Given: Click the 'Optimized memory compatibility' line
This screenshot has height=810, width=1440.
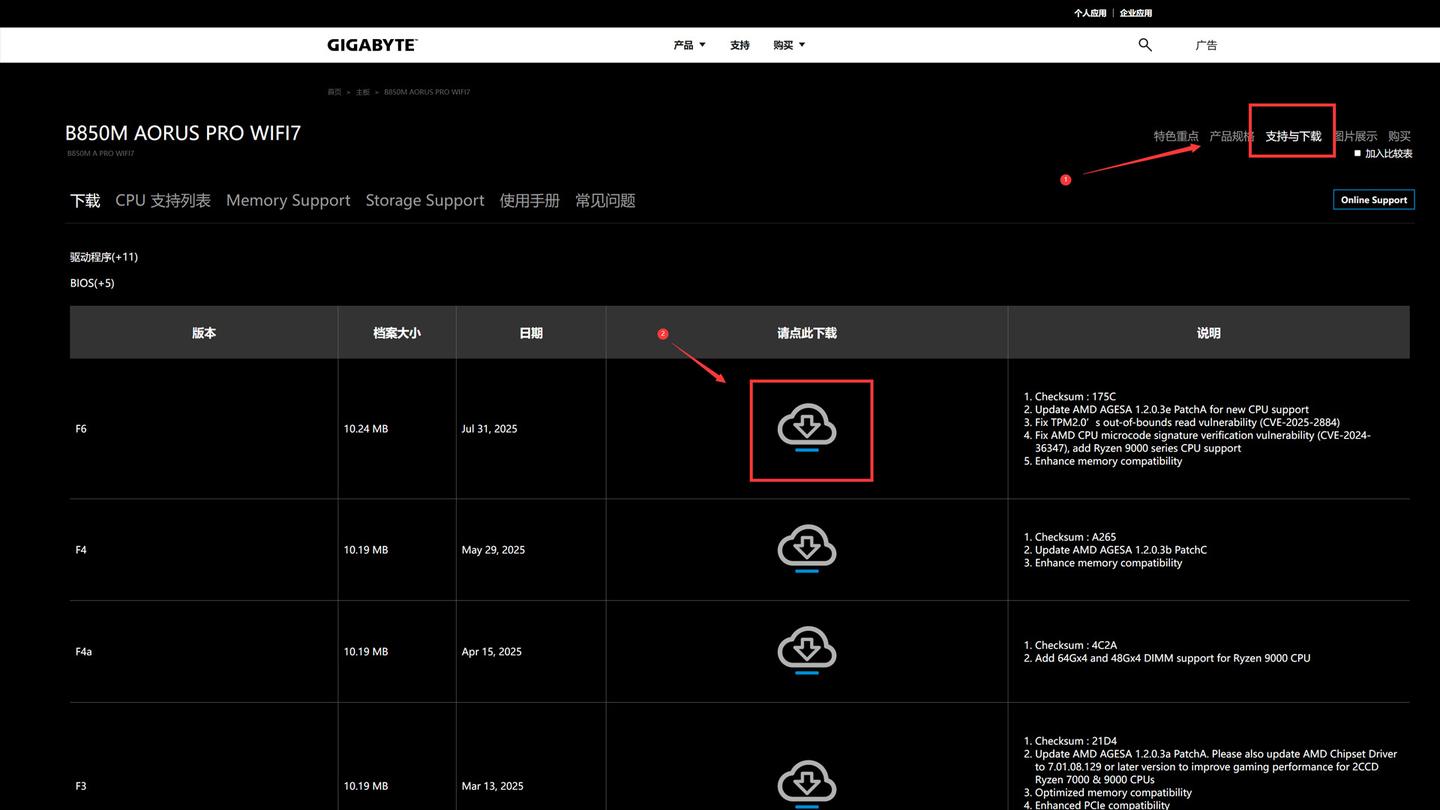Looking at the screenshot, I should pos(1113,793).
